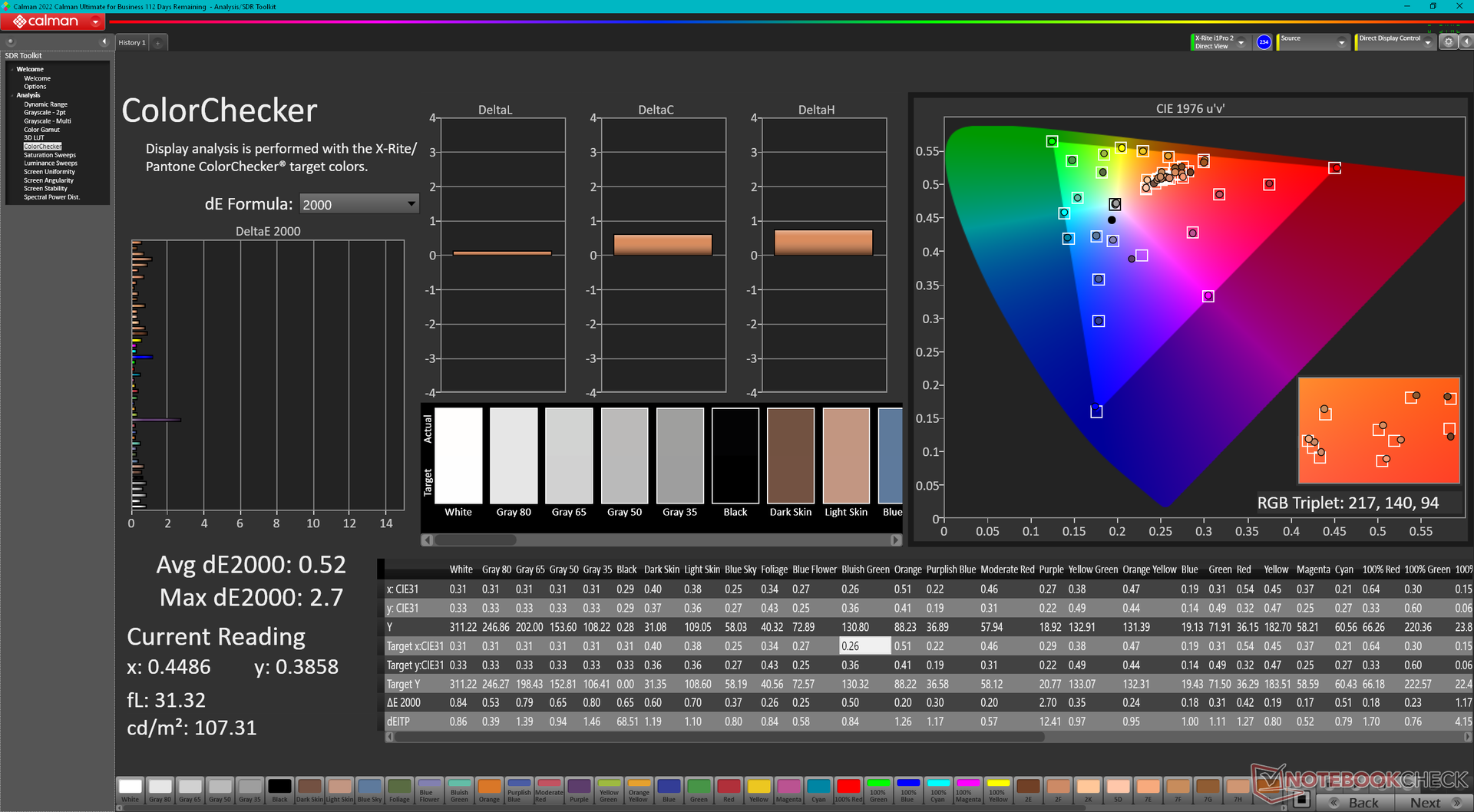1474x812 pixels.
Task: Open Color Gamut analysis page
Action: [x=41, y=130]
